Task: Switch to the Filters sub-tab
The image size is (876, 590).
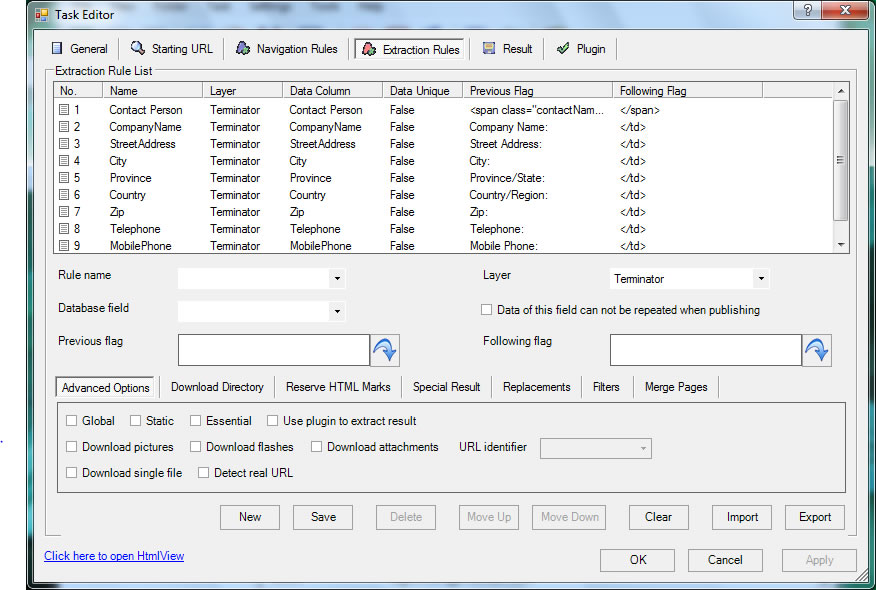Action: pyautogui.click(x=606, y=387)
